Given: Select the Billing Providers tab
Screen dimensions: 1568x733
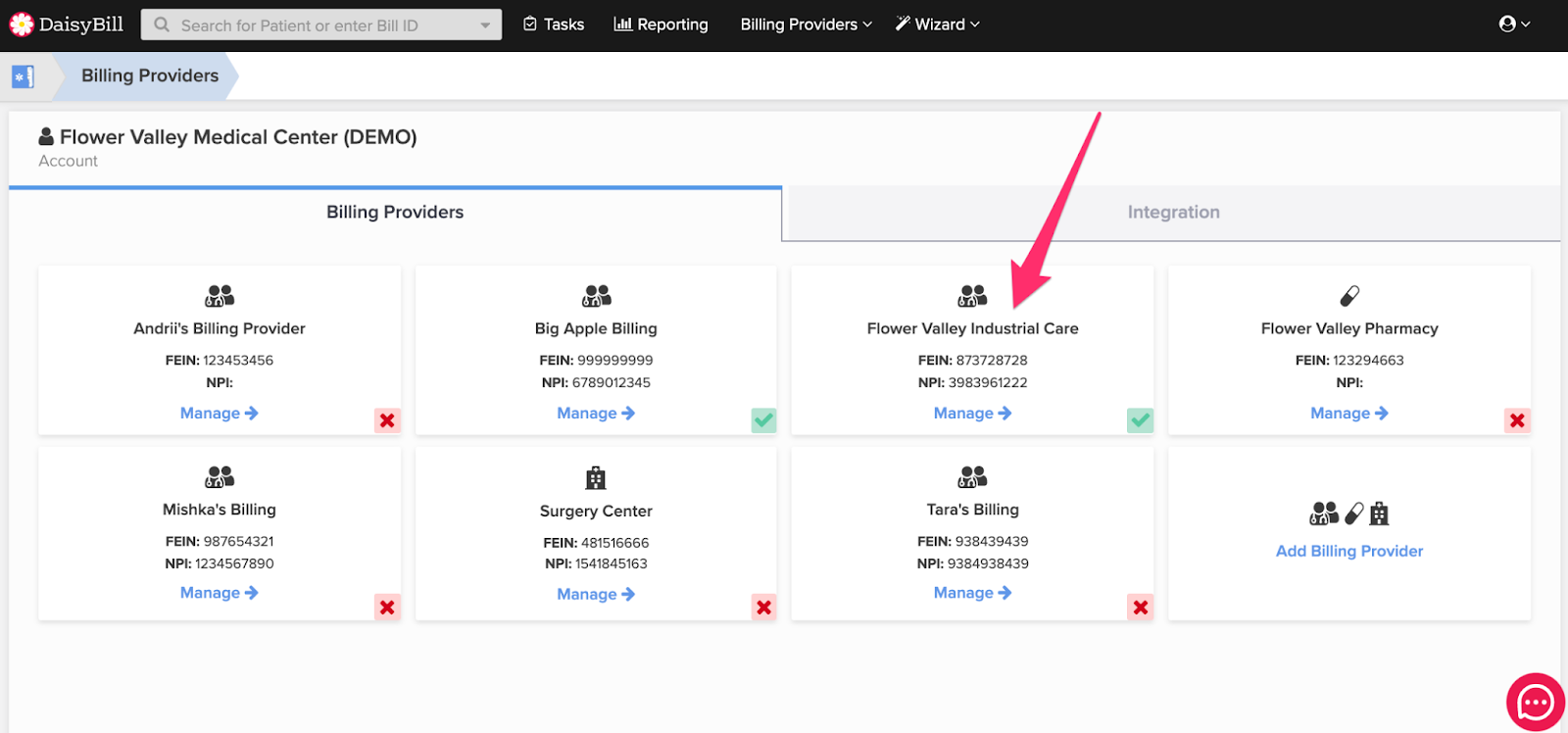Looking at the screenshot, I should pos(395,213).
